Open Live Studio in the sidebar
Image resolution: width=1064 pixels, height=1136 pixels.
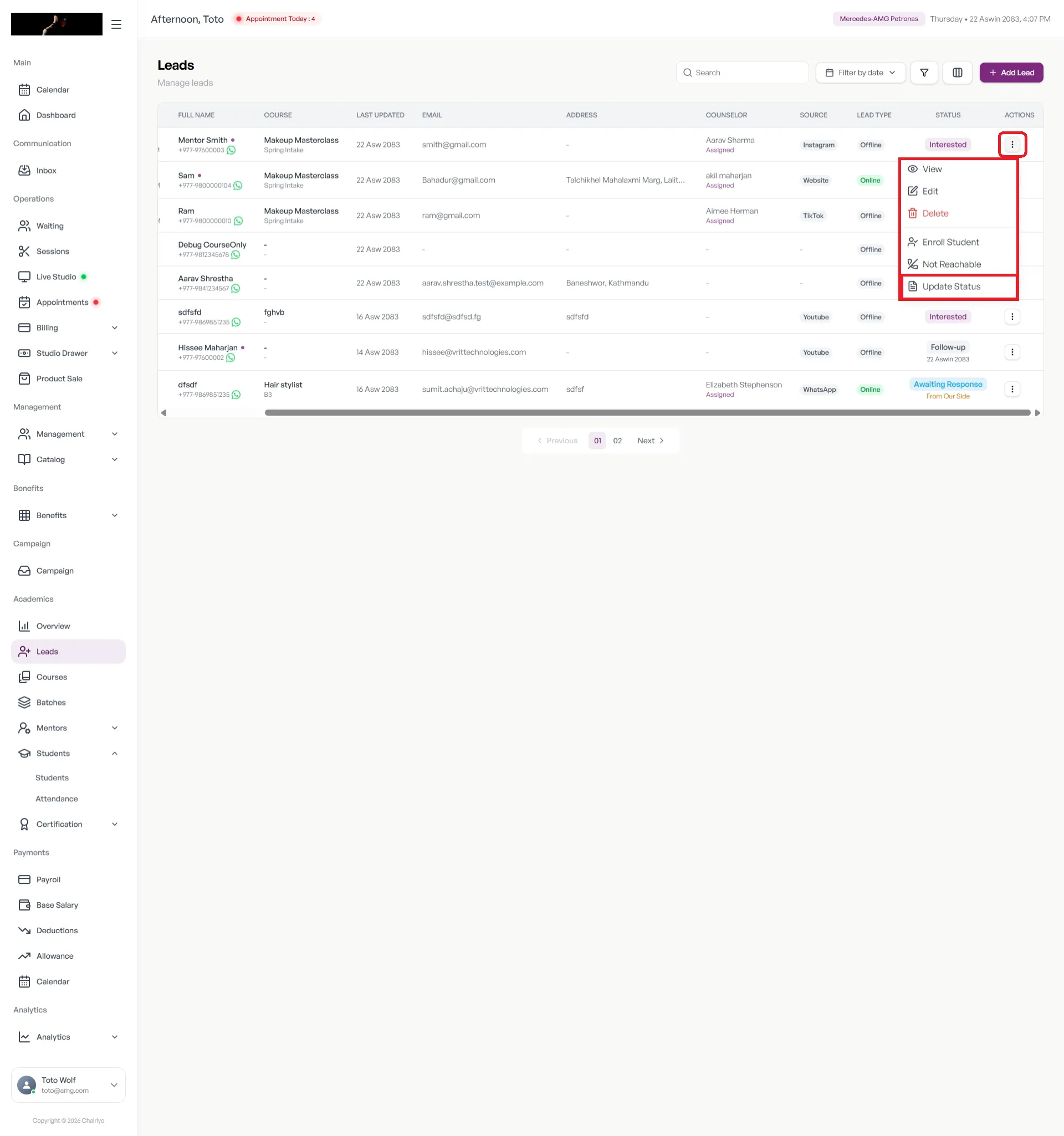pos(68,277)
